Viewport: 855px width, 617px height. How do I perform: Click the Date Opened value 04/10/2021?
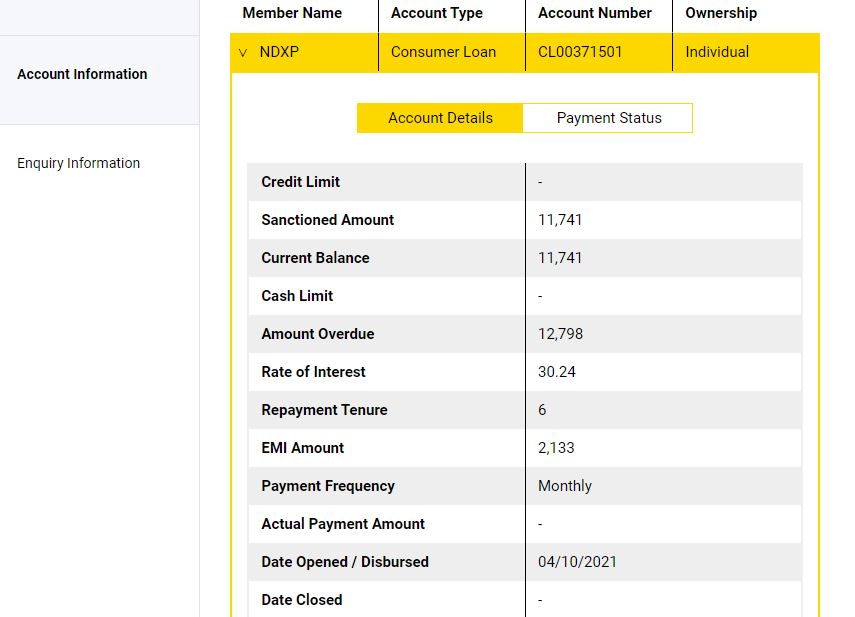577,562
